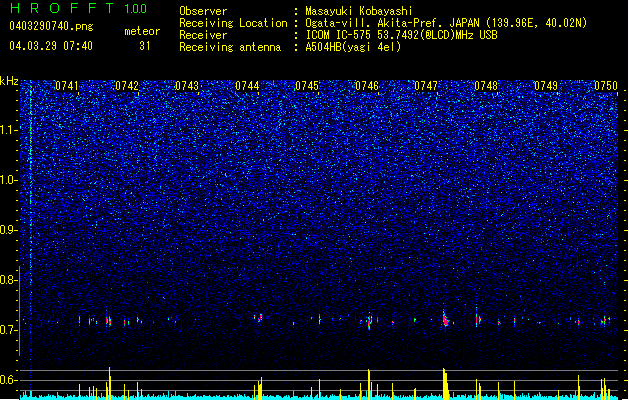Click the Receiving antenna label

point(230,47)
